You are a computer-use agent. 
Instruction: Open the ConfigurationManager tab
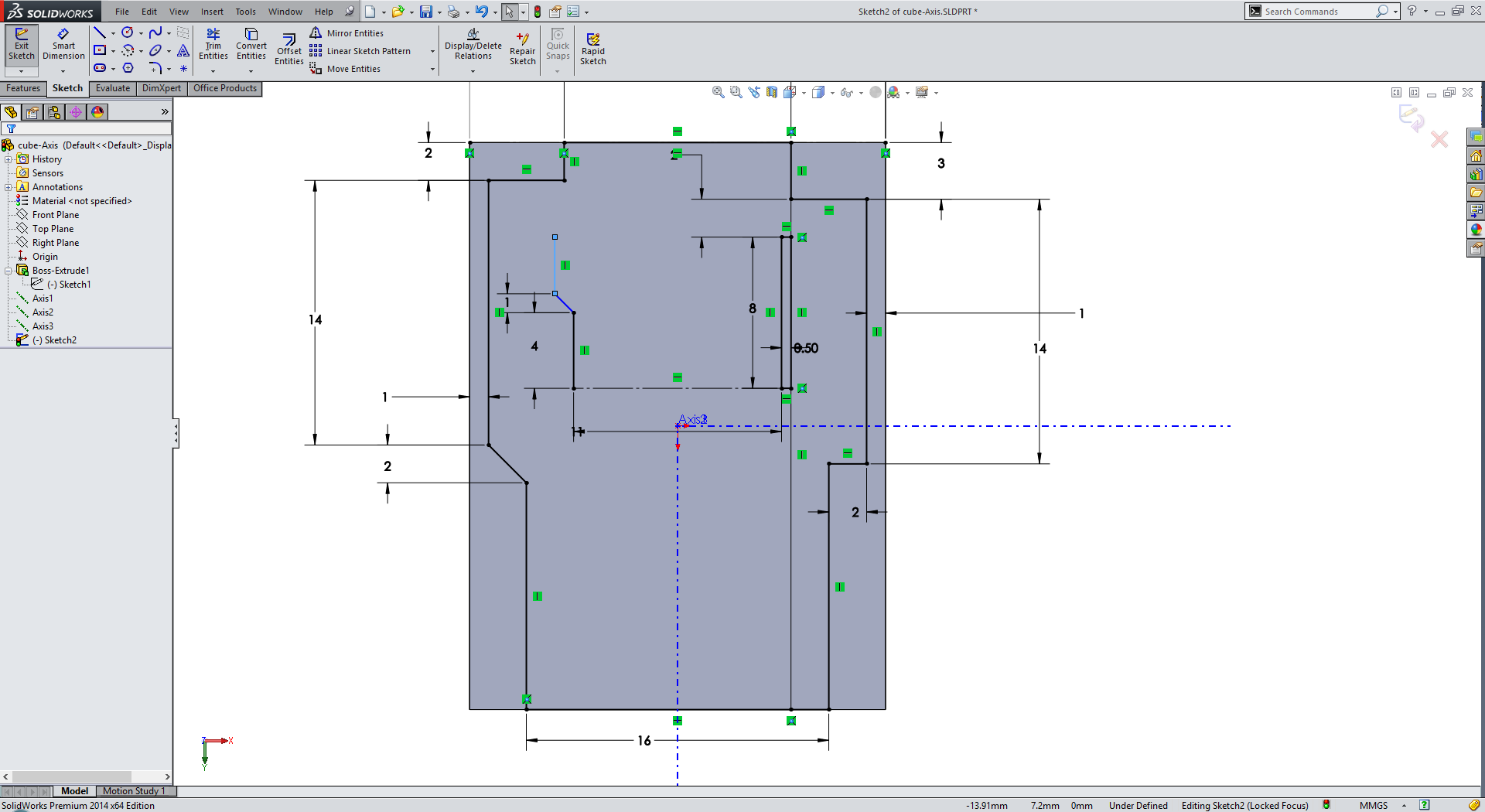(x=54, y=112)
